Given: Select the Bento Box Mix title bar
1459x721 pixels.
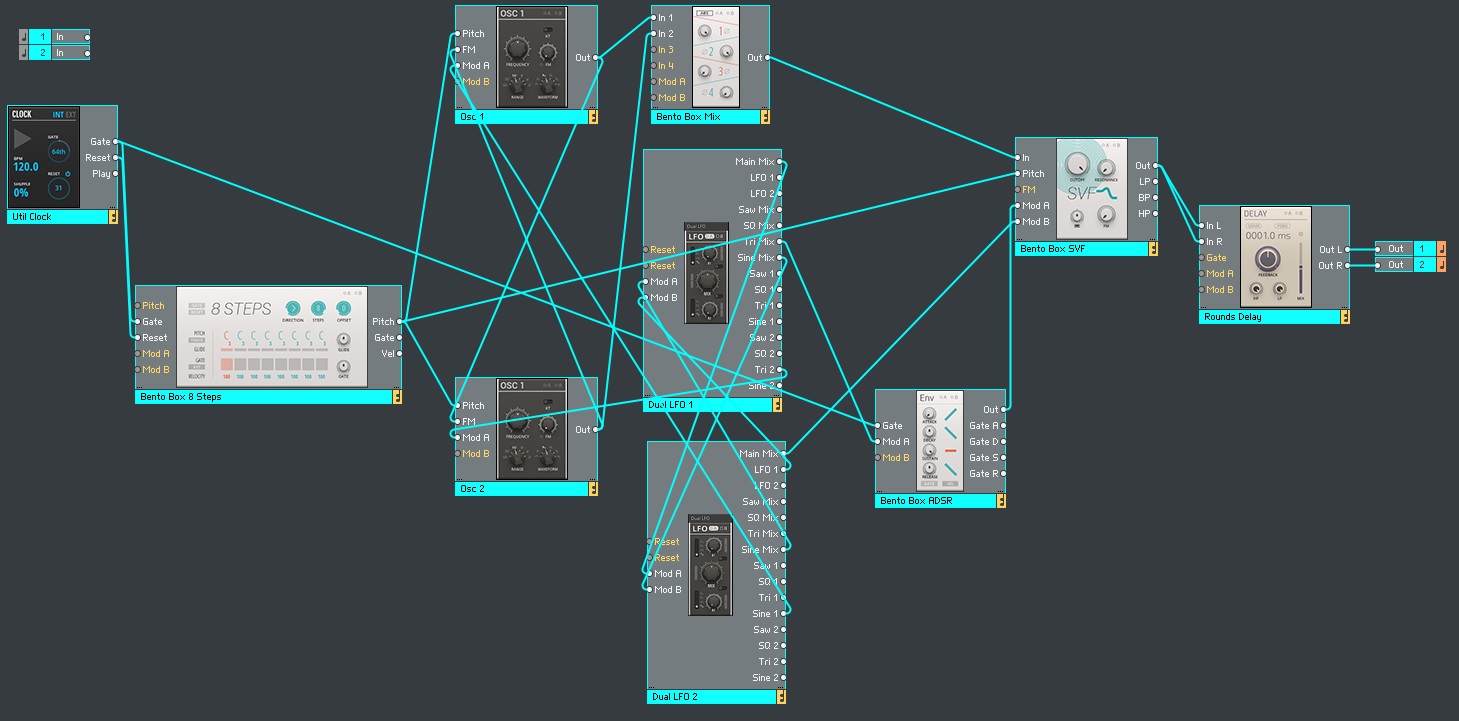Looking at the screenshot, I should point(706,117).
